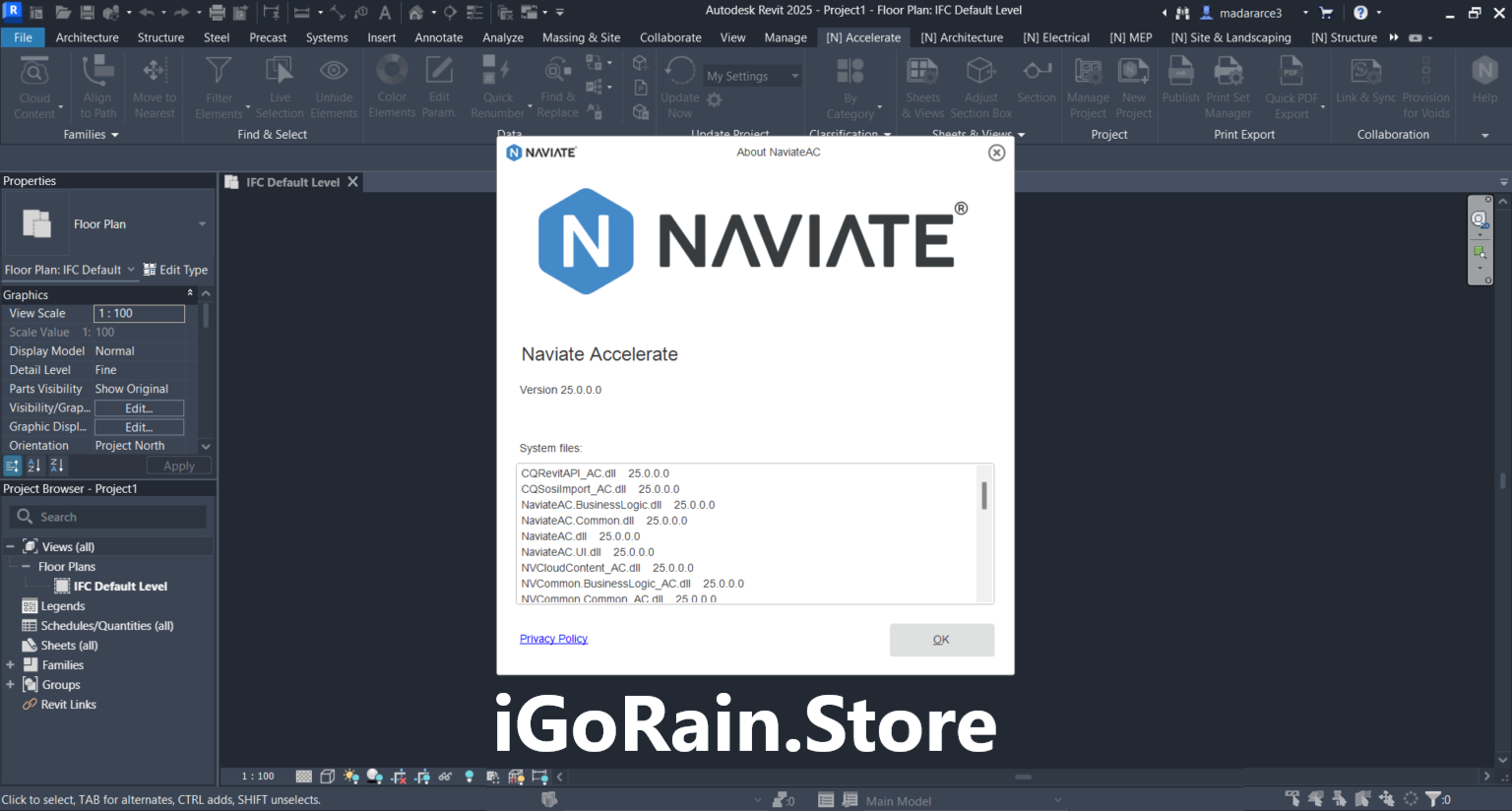Open Quick PDF Export tool
The width and height of the screenshot is (1512, 811).
click(x=1291, y=87)
